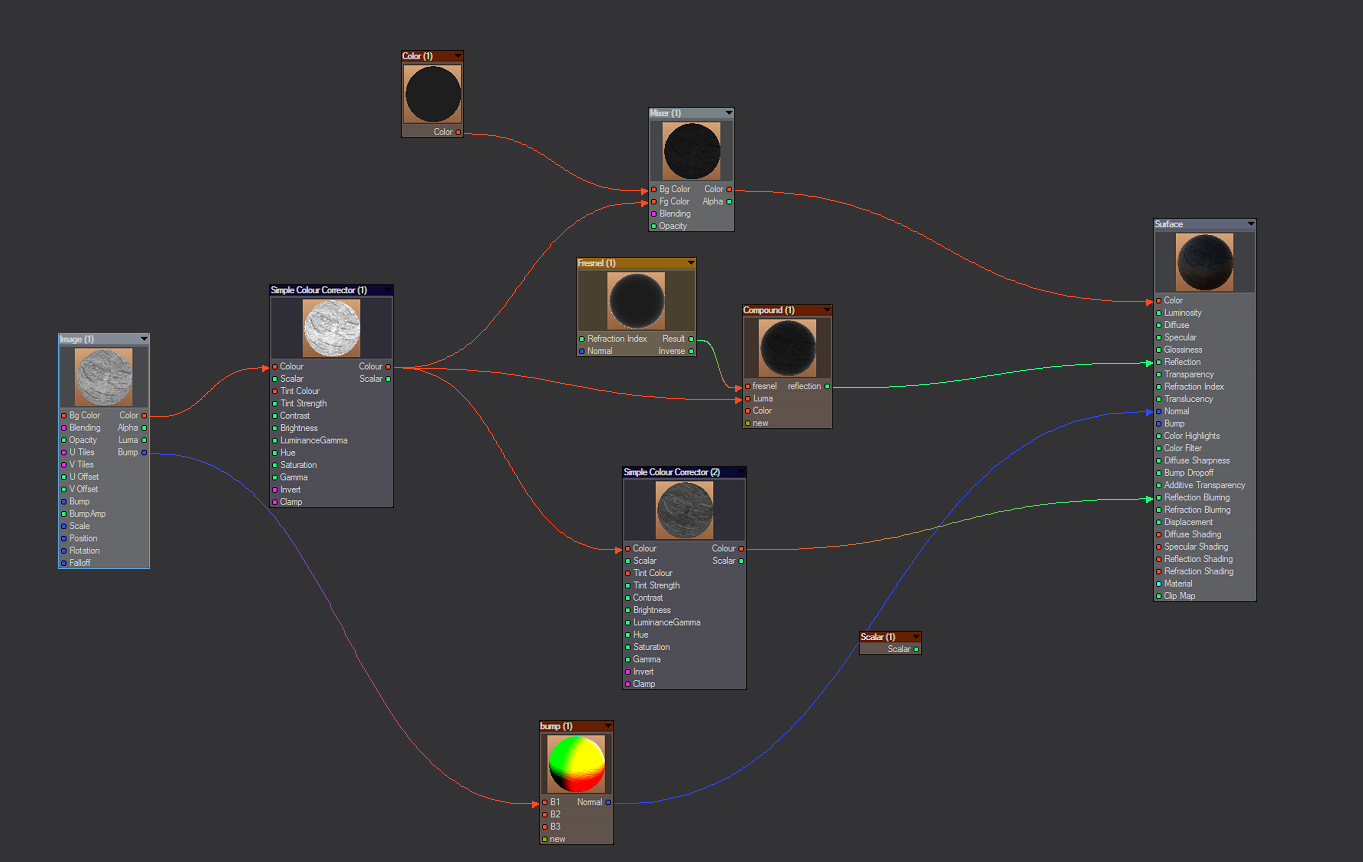
Task: Click the Reflection Blurring input socket on Surface node
Action: pos(1159,498)
